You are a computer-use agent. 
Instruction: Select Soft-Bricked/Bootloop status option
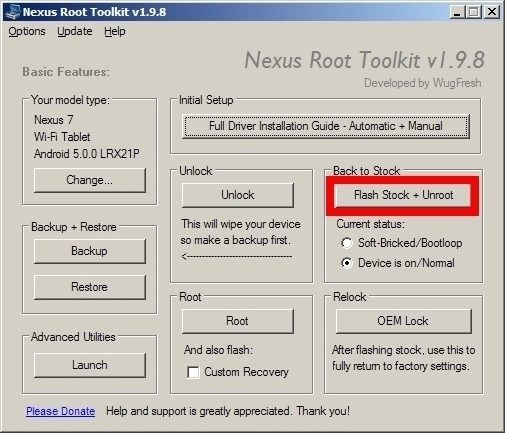point(347,243)
